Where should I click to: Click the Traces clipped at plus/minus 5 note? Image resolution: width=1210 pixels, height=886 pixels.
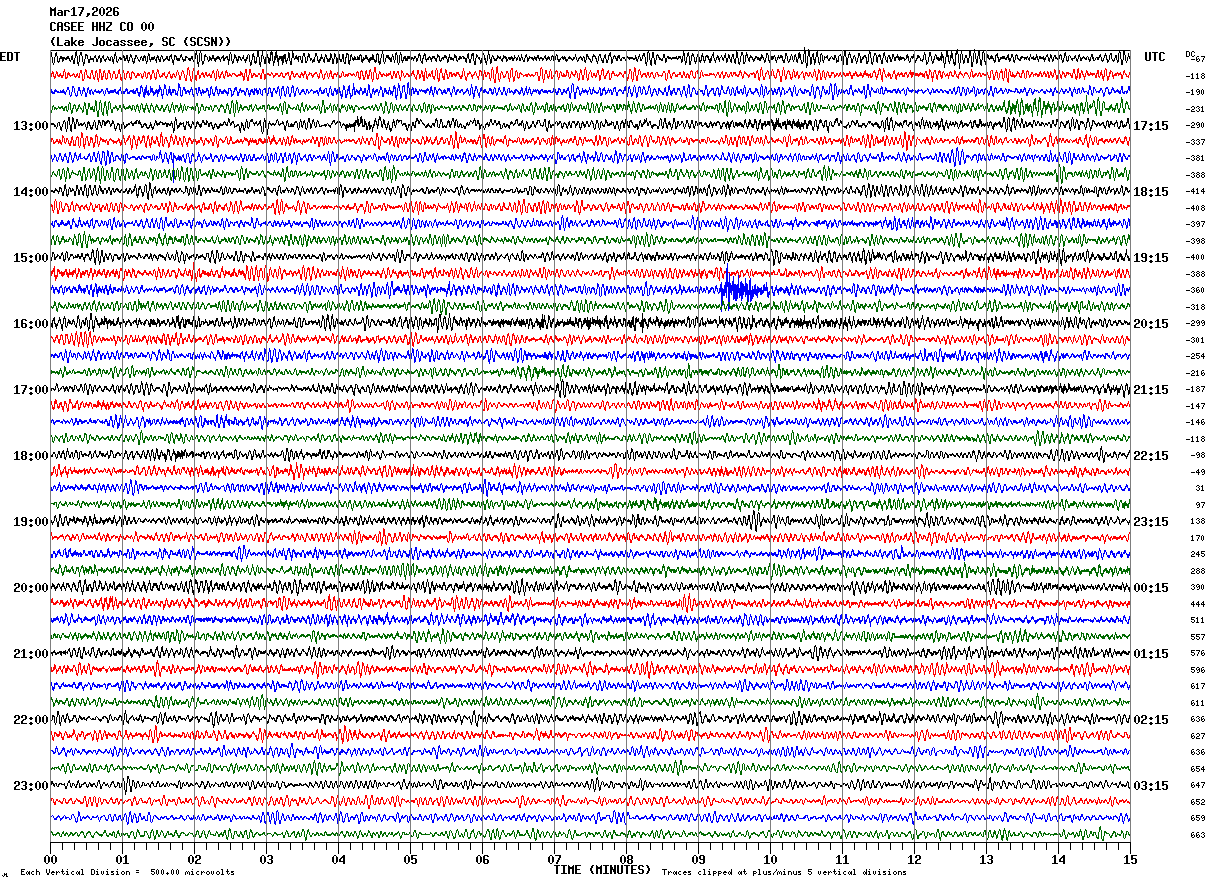click(x=784, y=873)
